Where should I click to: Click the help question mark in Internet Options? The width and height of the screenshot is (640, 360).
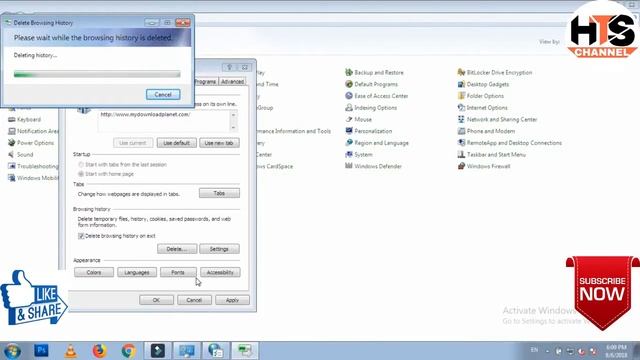229,67
